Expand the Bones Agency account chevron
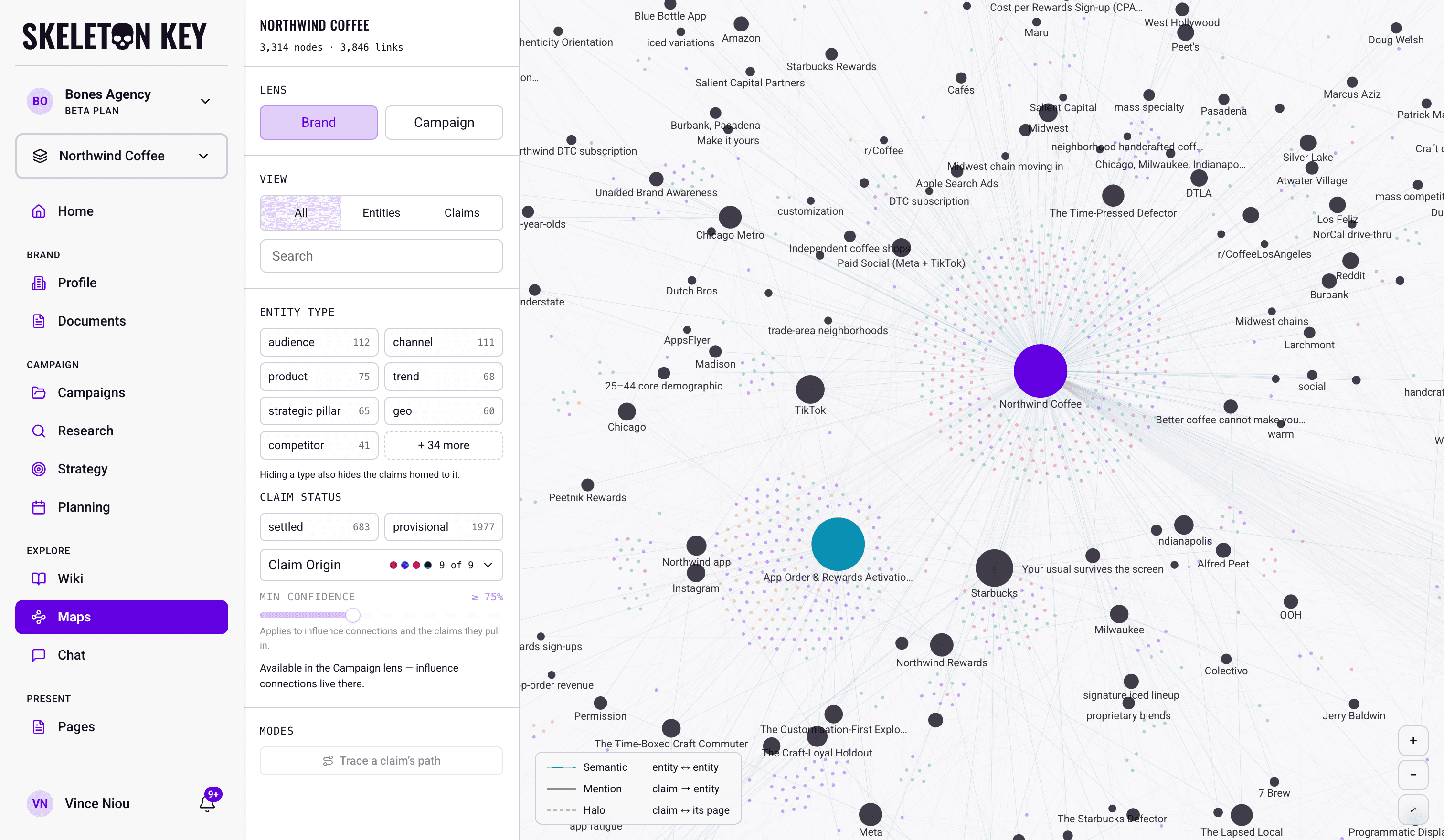This screenshot has width=1444, height=840. (x=205, y=101)
